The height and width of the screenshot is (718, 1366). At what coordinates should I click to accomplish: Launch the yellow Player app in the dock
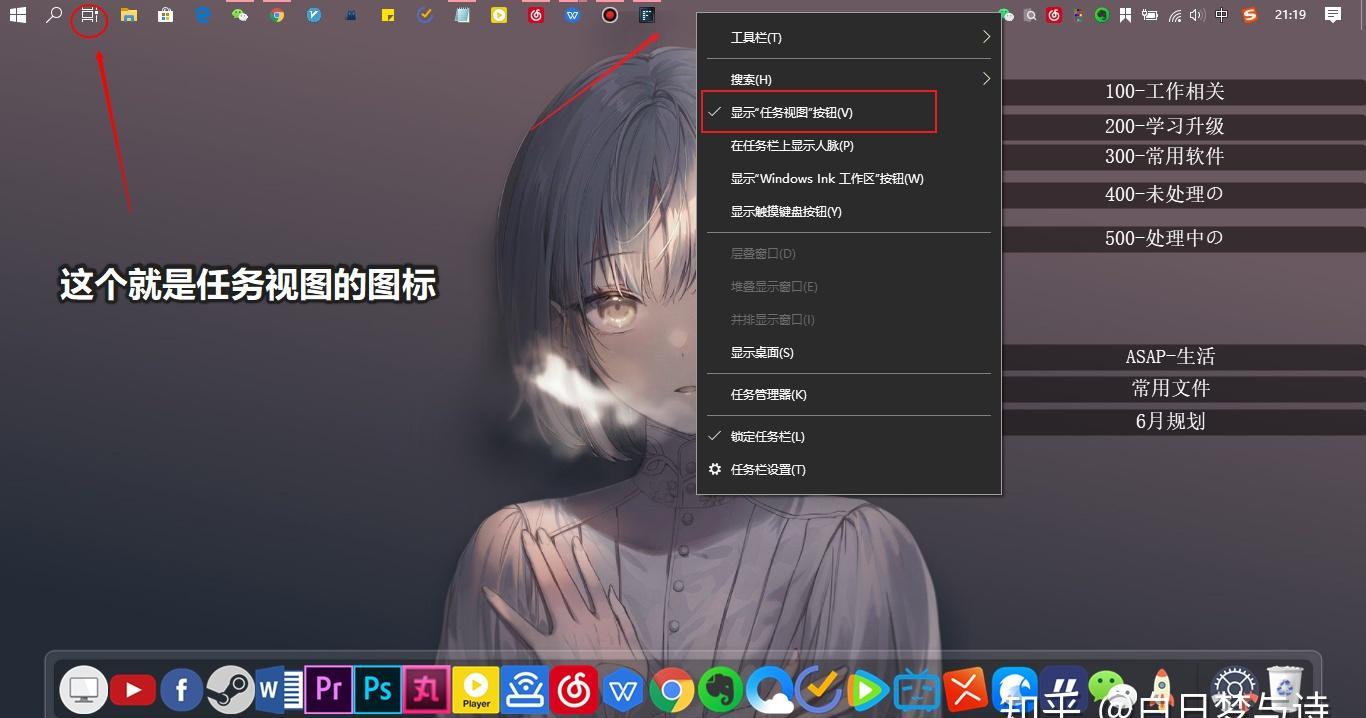(x=476, y=690)
